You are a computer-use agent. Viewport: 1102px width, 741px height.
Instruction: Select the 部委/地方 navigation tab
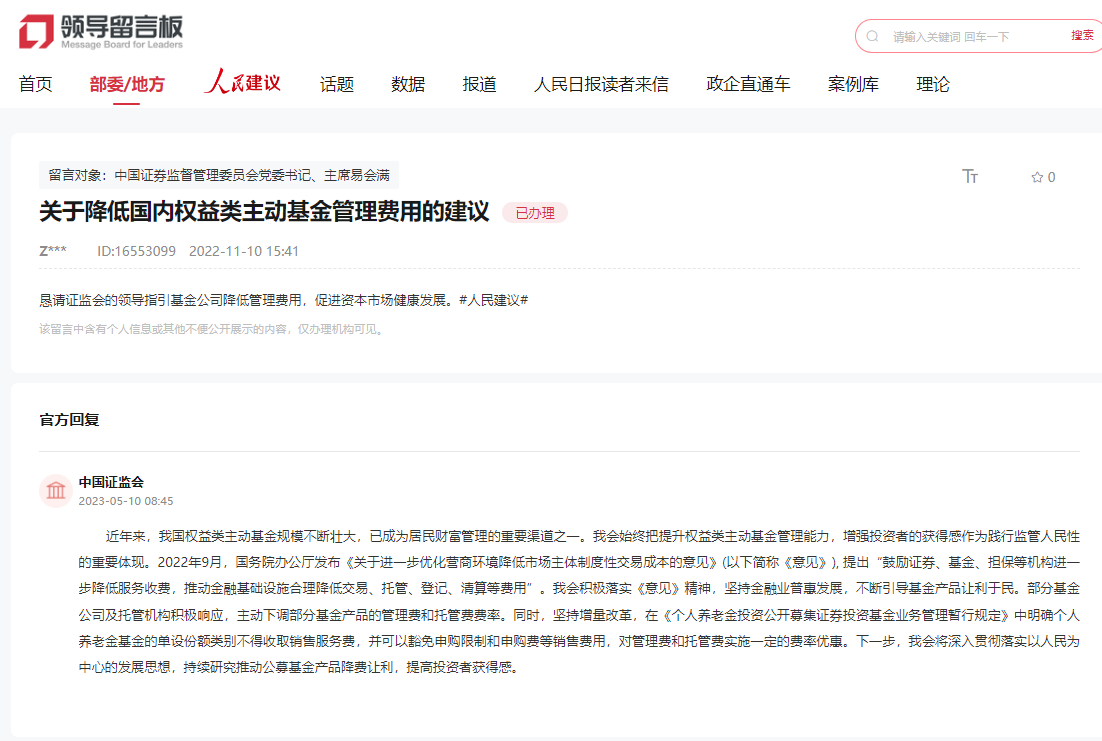(x=127, y=85)
